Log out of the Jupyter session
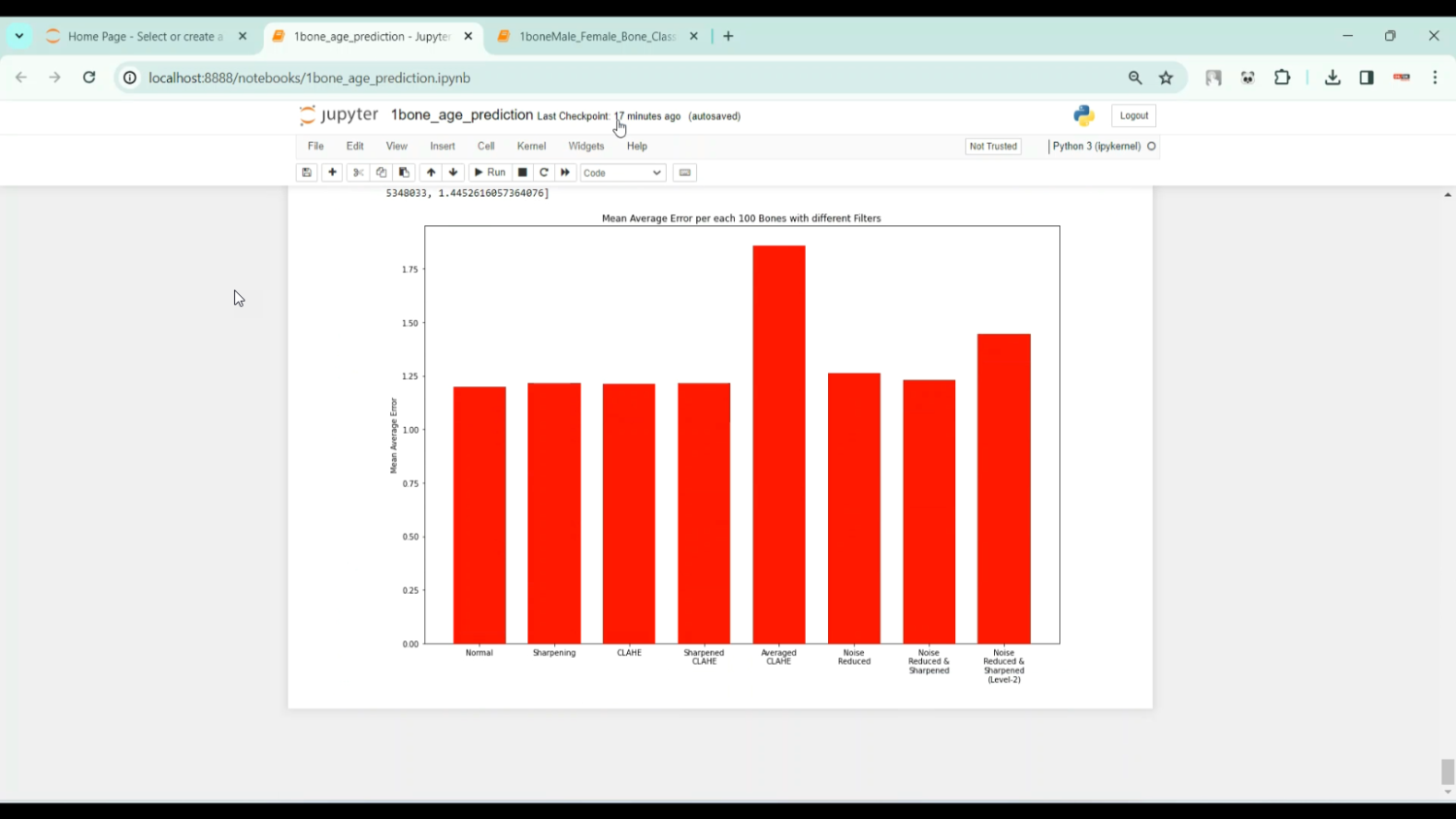The height and width of the screenshot is (819, 1456). tap(1133, 115)
